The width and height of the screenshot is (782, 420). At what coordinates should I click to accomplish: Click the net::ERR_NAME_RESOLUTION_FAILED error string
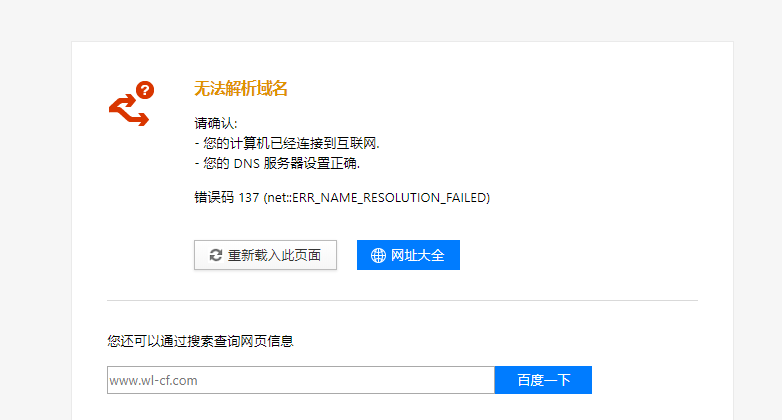click(x=377, y=198)
